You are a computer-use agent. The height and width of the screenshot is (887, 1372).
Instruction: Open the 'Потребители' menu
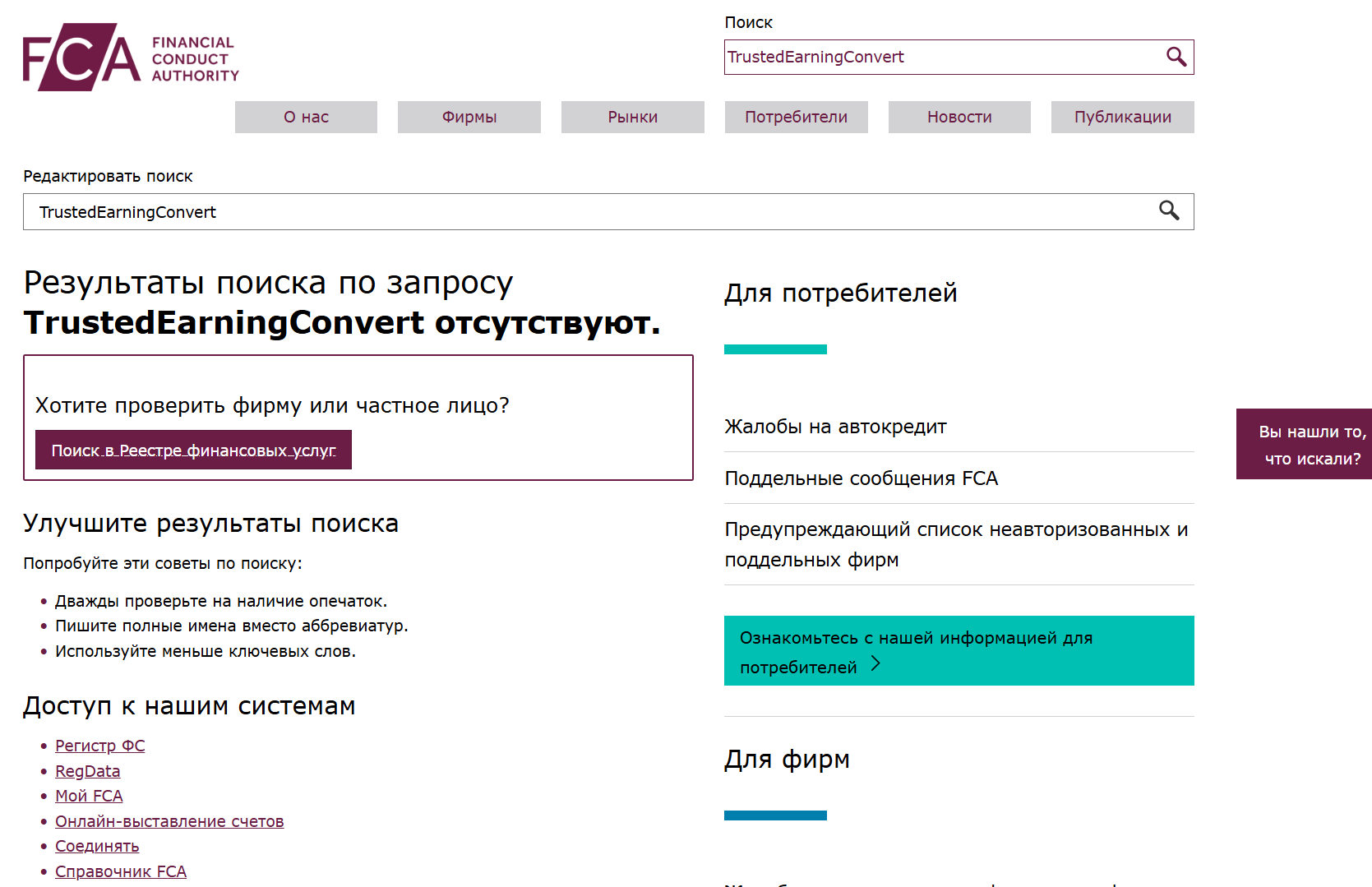tap(796, 117)
